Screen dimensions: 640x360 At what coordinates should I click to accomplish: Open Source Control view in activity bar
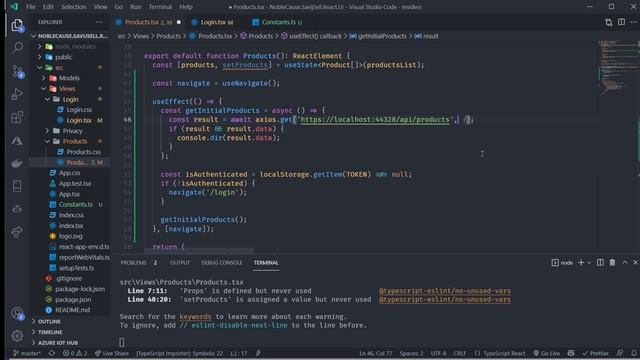point(17,71)
